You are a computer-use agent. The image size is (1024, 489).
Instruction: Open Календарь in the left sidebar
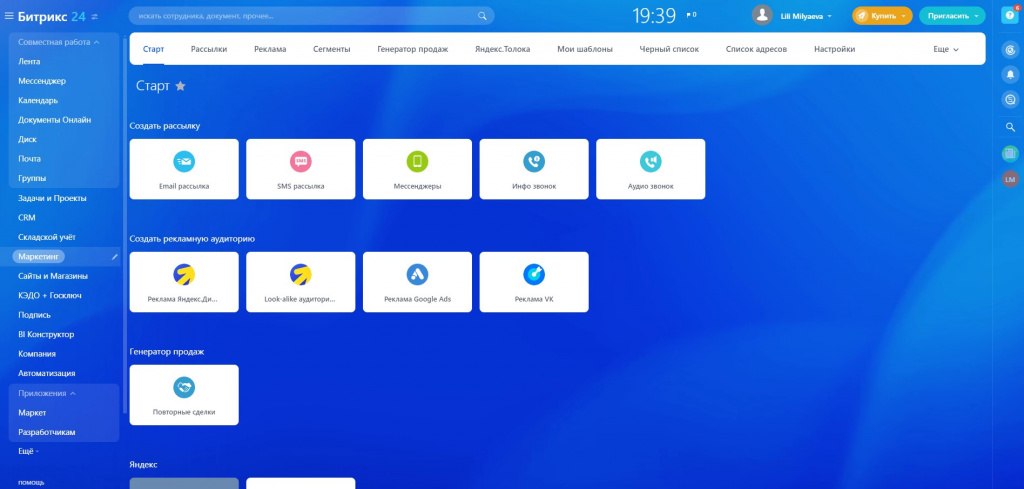click(38, 101)
